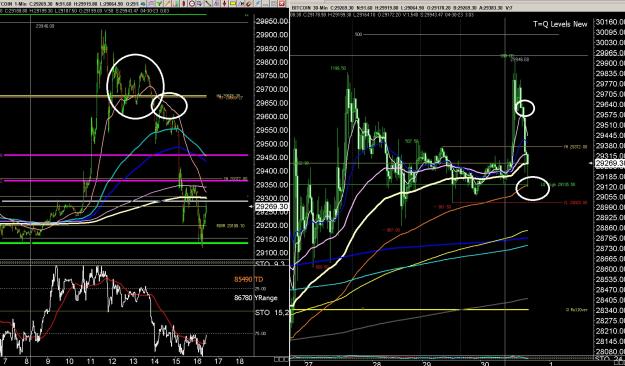
Task: Click hour 12 on the left time axis
Action: [112, 362]
